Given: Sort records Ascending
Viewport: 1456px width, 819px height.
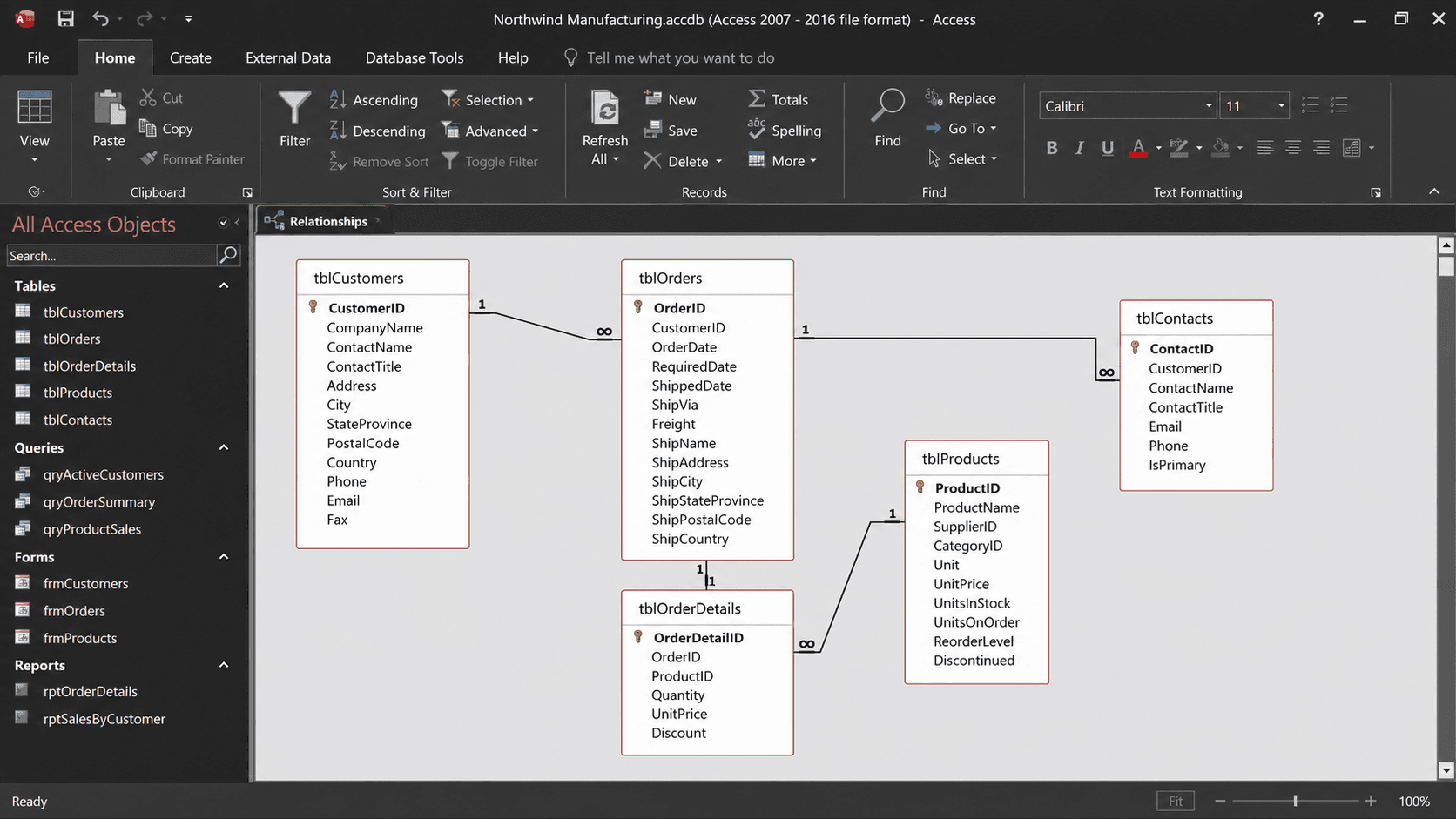Looking at the screenshot, I should pos(374,100).
